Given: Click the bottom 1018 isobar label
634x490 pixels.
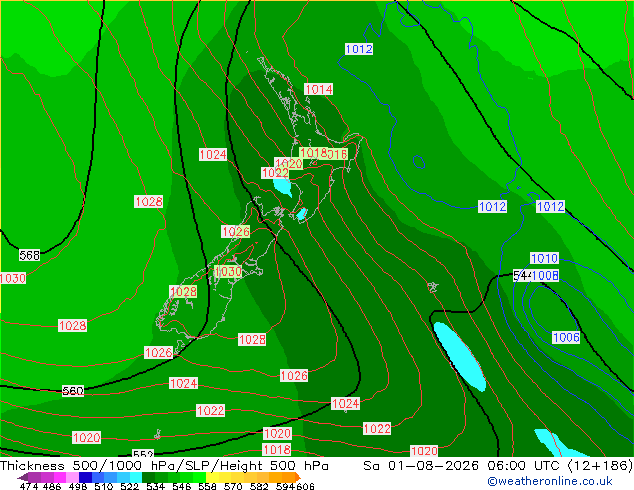Looking at the screenshot, I should coord(277,449).
